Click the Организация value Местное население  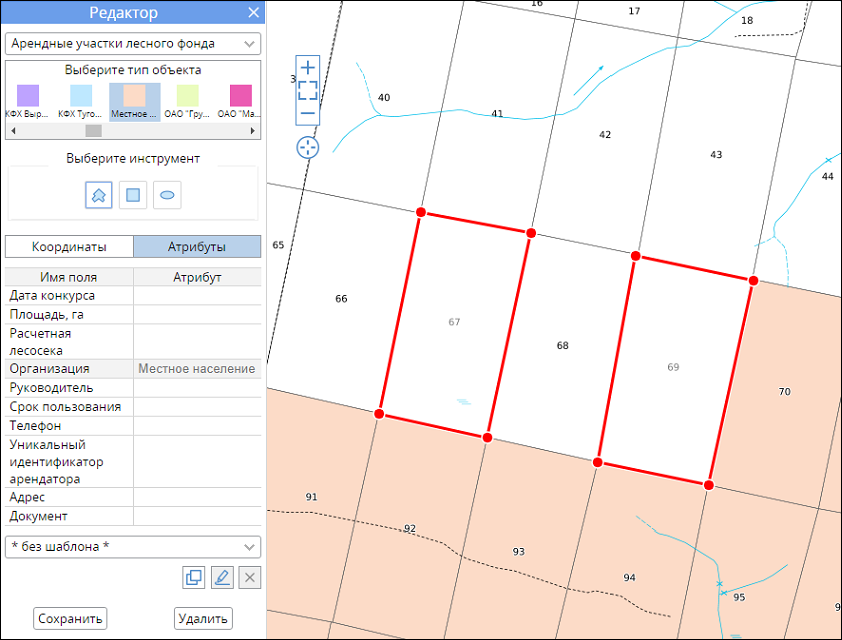[197, 369]
